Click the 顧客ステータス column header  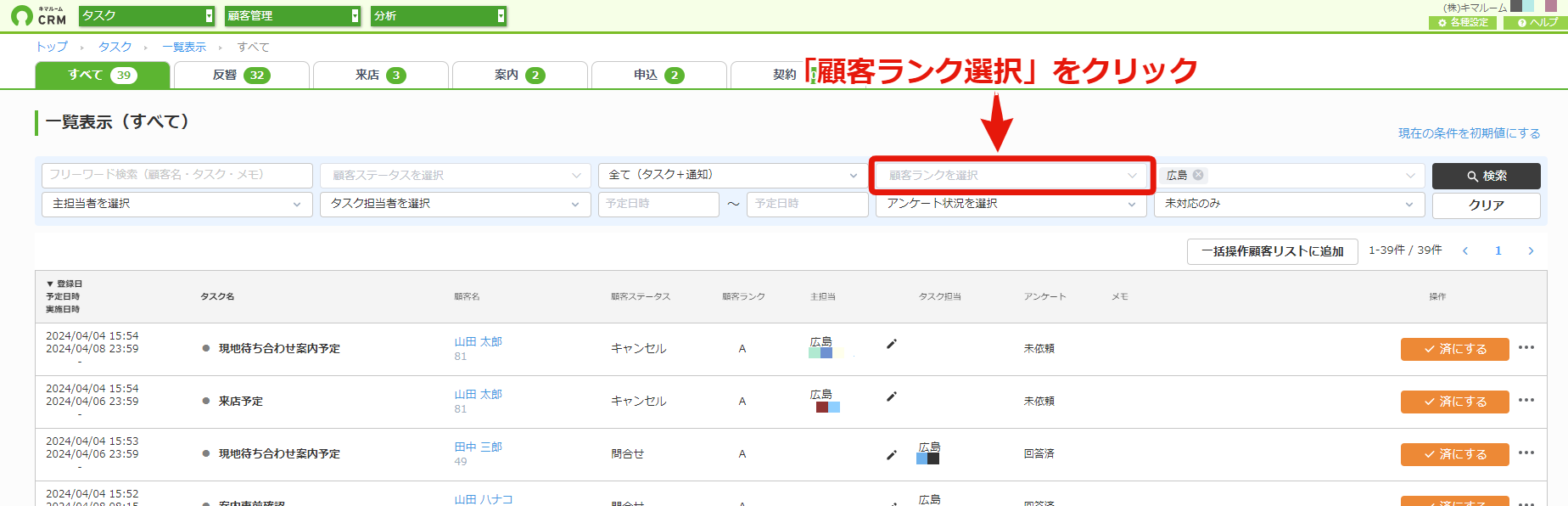(641, 296)
